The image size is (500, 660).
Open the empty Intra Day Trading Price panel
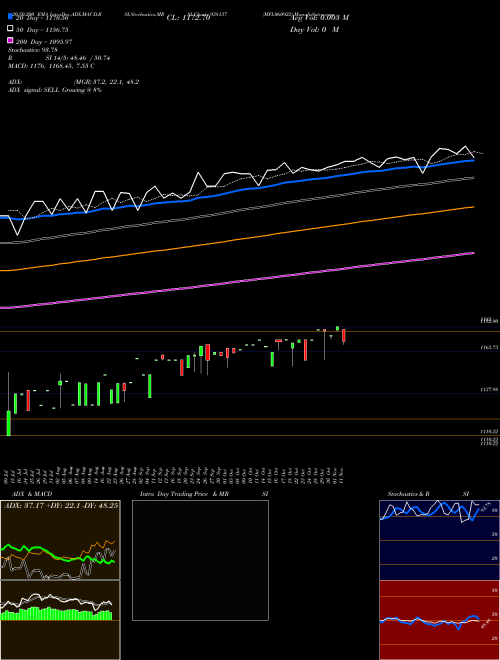click(x=200, y=560)
